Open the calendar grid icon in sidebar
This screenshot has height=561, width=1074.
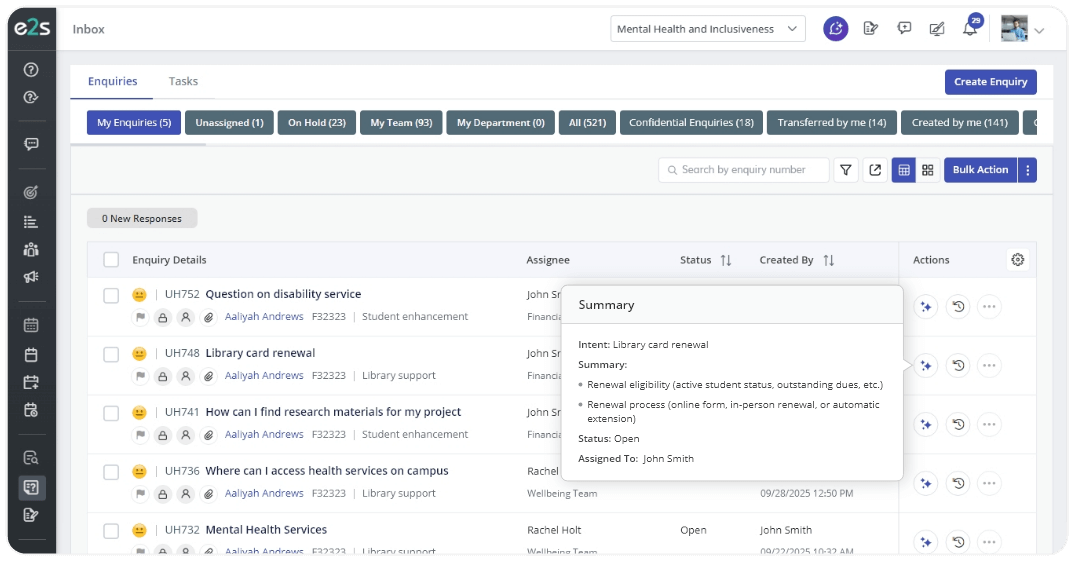click(x=31, y=325)
